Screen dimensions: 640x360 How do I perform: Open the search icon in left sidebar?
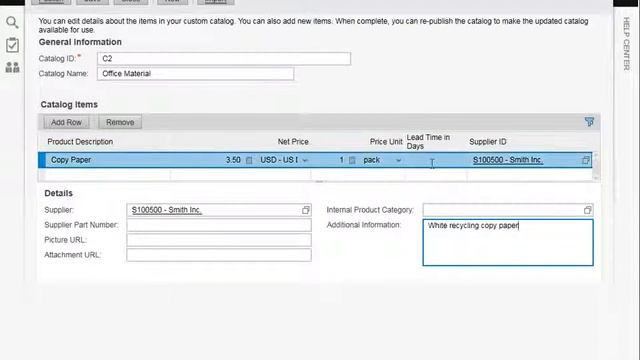[12, 22]
